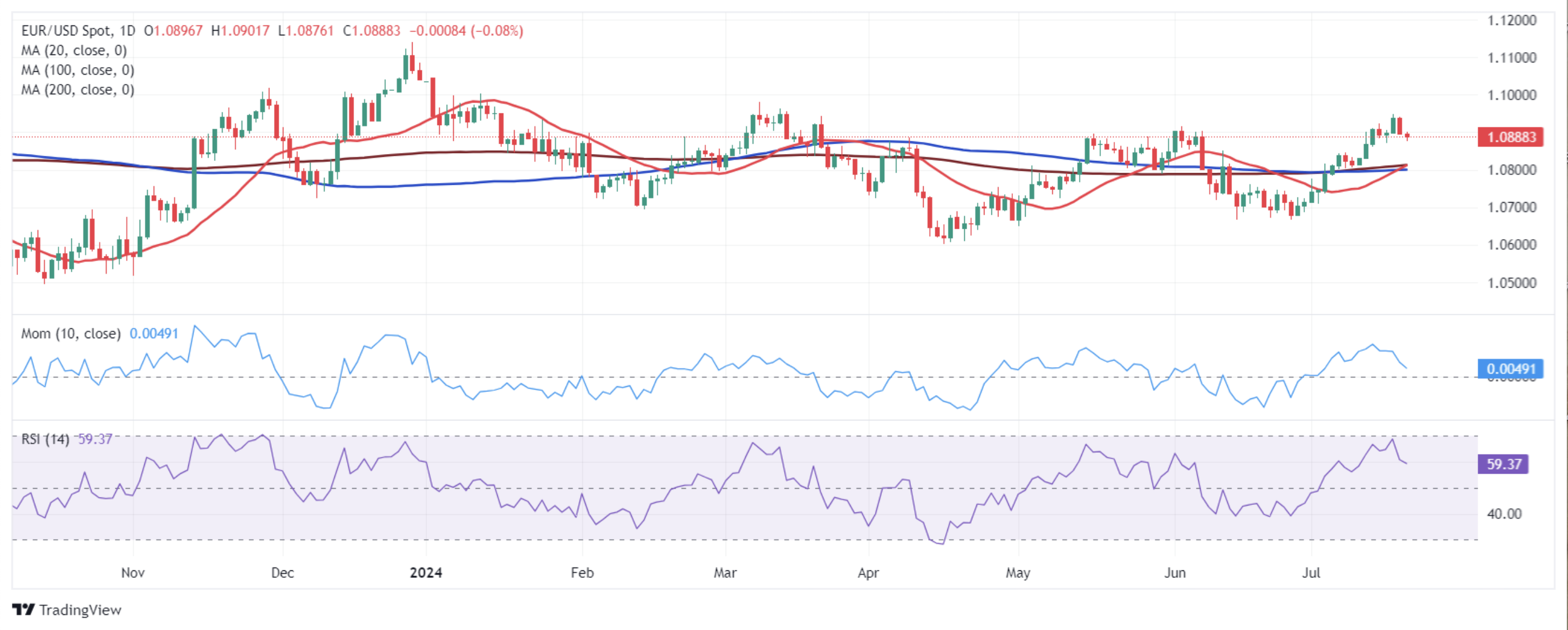The width and height of the screenshot is (1568, 630).
Task: Click the Mom (10, close) indicator label
Action: click(x=71, y=334)
